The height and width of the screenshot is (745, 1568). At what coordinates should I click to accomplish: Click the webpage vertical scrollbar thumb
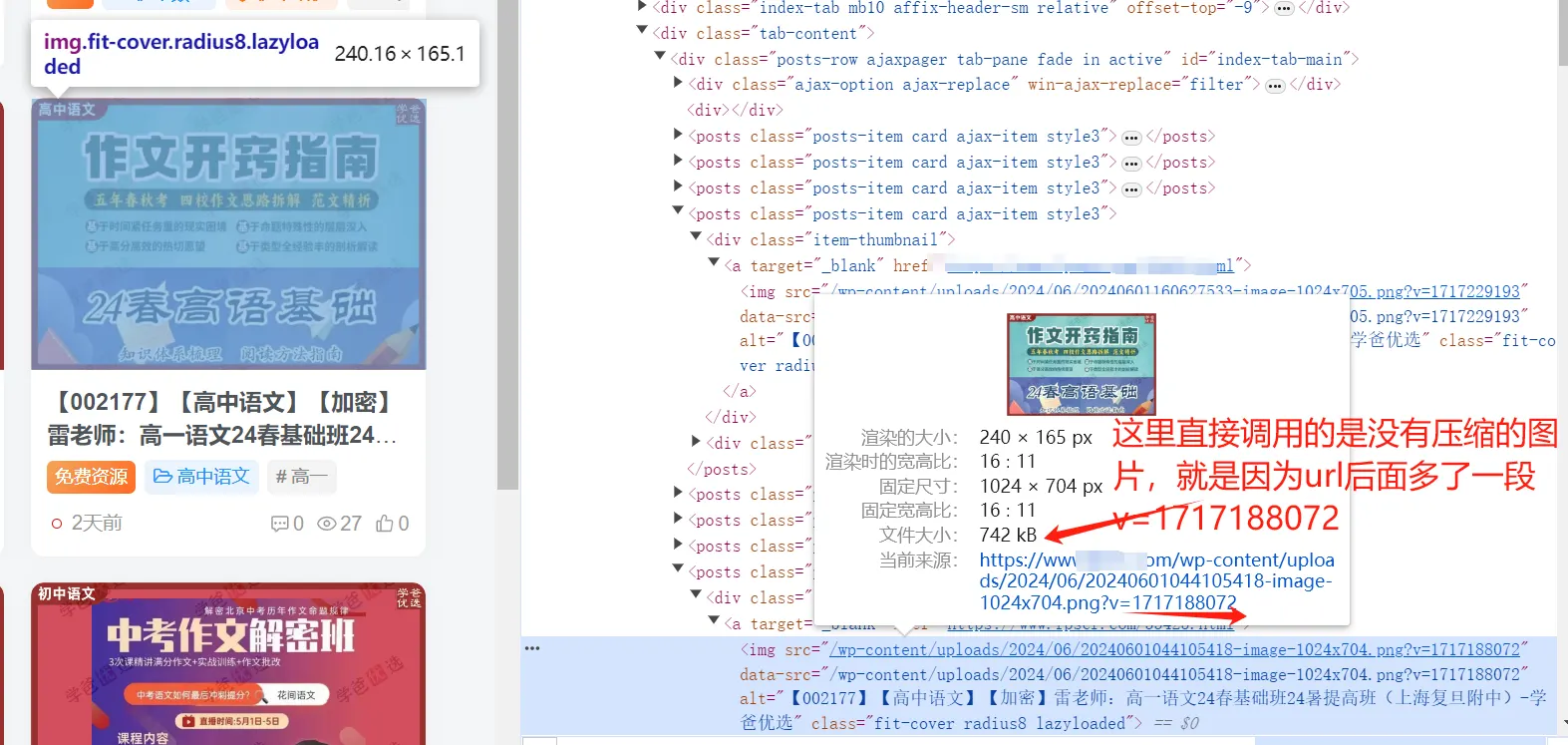pos(508,244)
